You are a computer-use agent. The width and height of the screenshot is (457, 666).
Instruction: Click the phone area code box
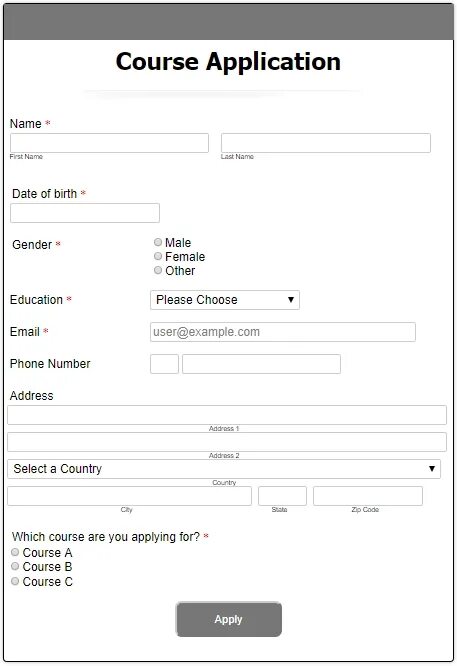click(164, 364)
